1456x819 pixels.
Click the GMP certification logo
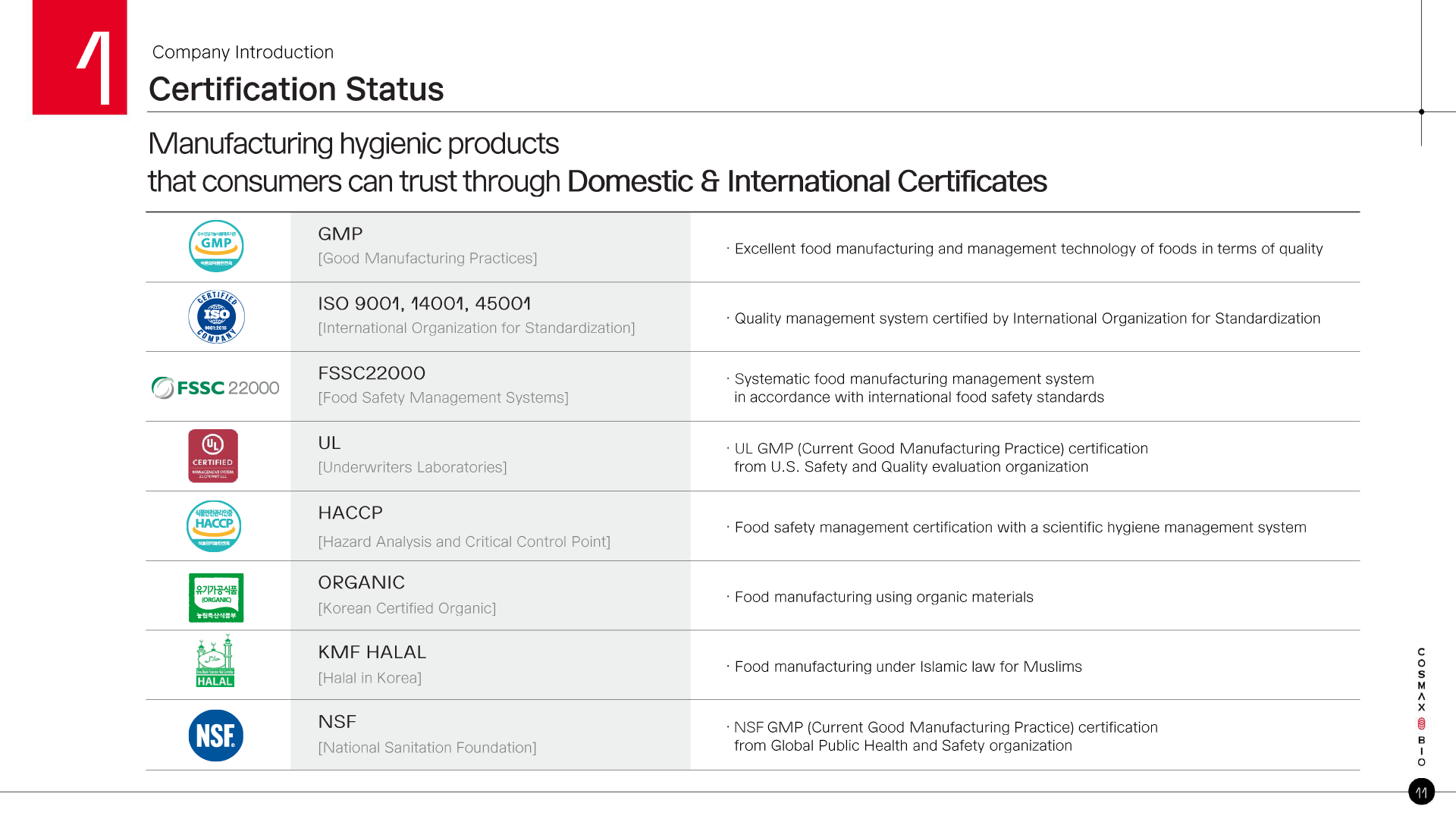[216, 246]
